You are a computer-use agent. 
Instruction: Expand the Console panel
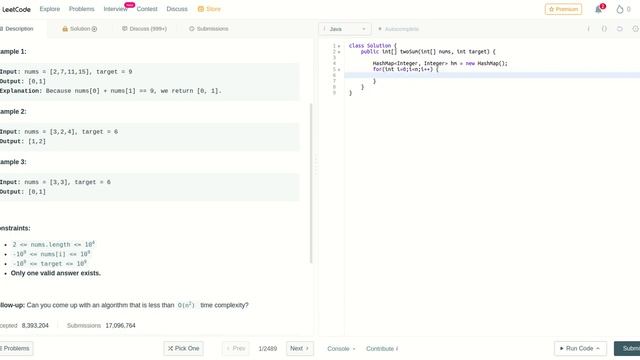341,349
